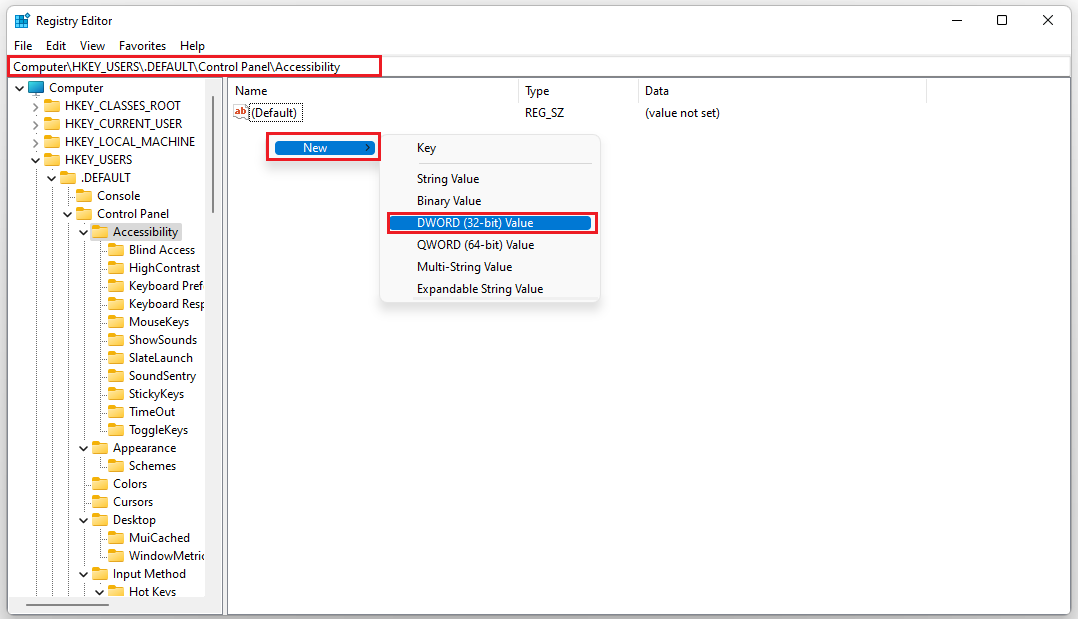Screen dimensions: 1078x619
Task: Select the ToggleKeys tree item
Action: coord(158,430)
